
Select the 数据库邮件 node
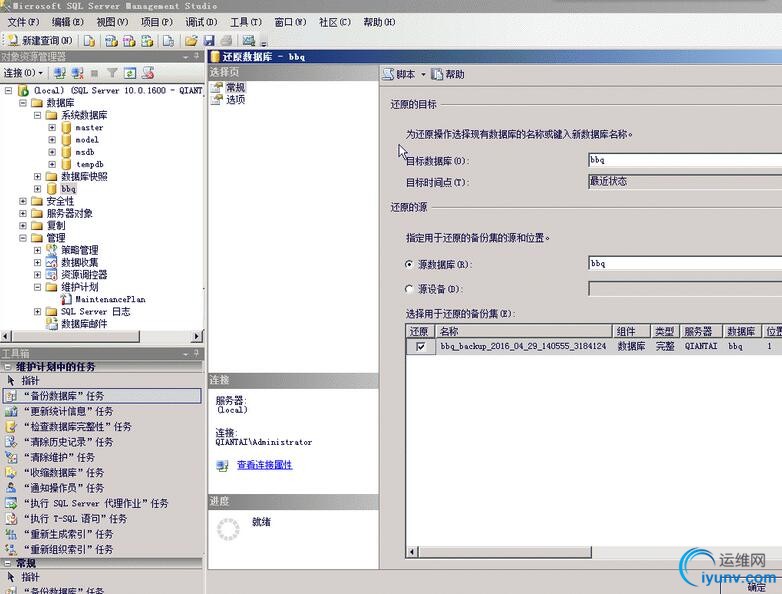84,324
